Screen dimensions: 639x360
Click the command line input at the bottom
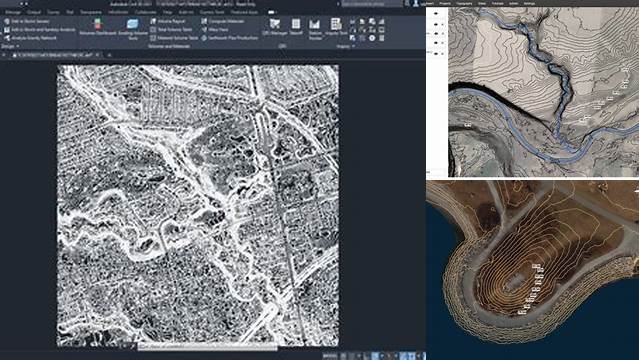click(x=207, y=347)
